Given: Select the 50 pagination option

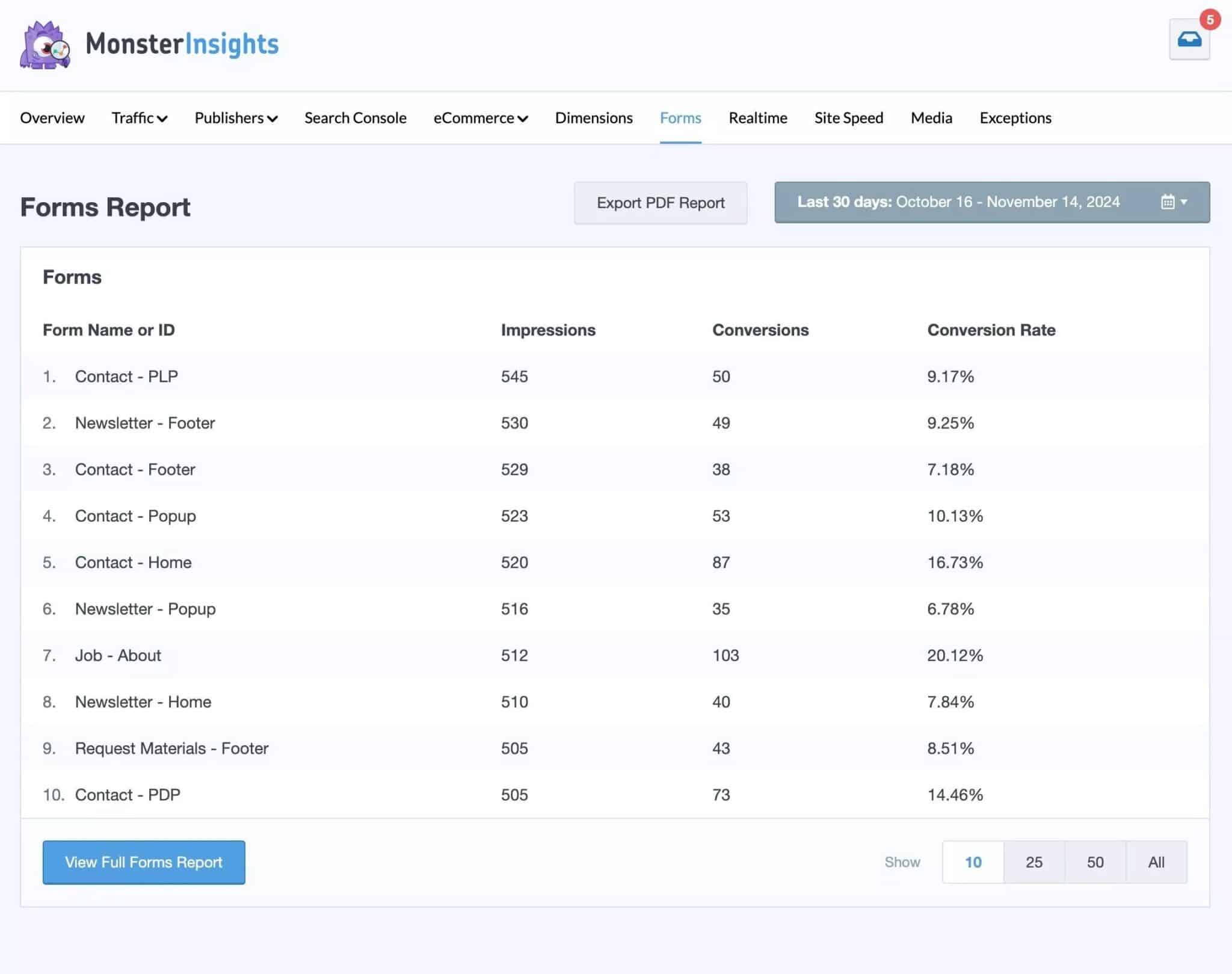Looking at the screenshot, I should click(1095, 861).
